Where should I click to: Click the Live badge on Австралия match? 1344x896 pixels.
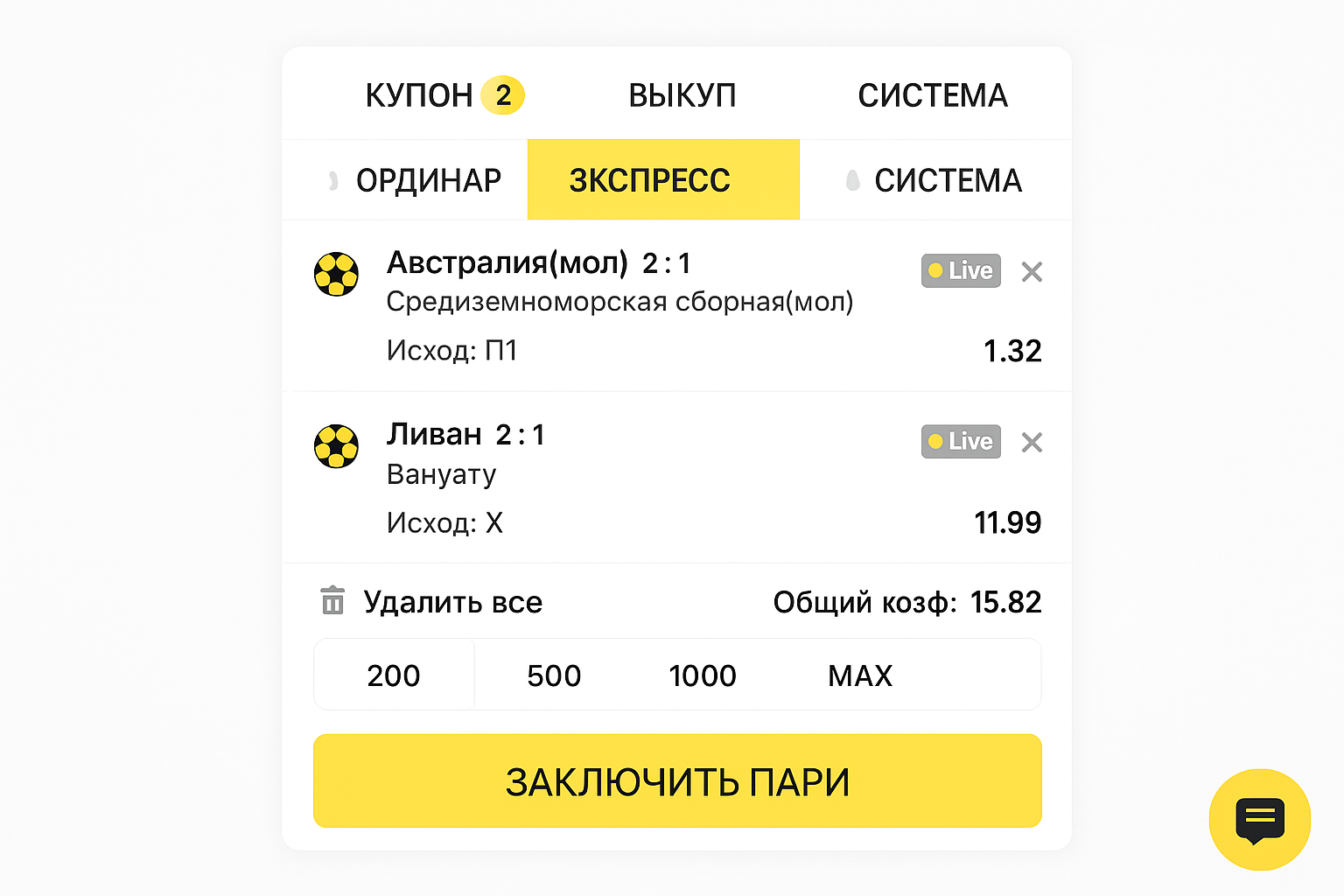(x=961, y=271)
